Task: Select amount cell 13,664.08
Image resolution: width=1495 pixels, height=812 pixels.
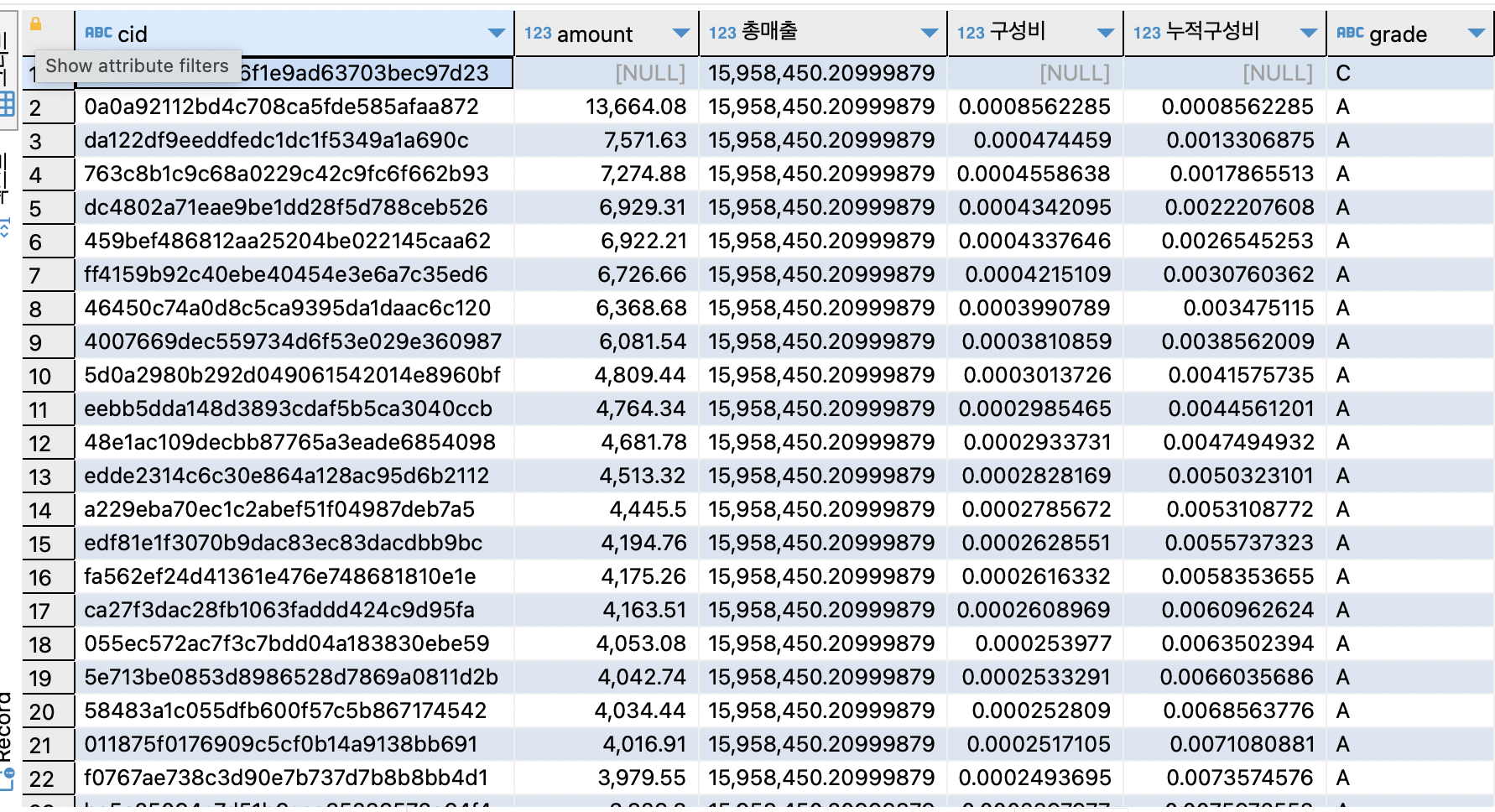Action: tap(606, 107)
